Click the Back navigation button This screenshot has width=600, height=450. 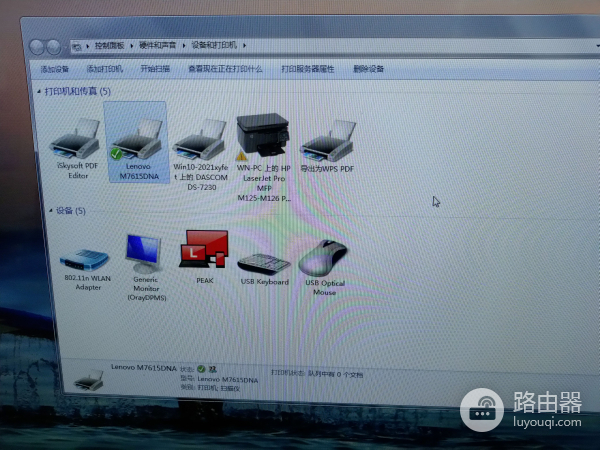point(37,47)
